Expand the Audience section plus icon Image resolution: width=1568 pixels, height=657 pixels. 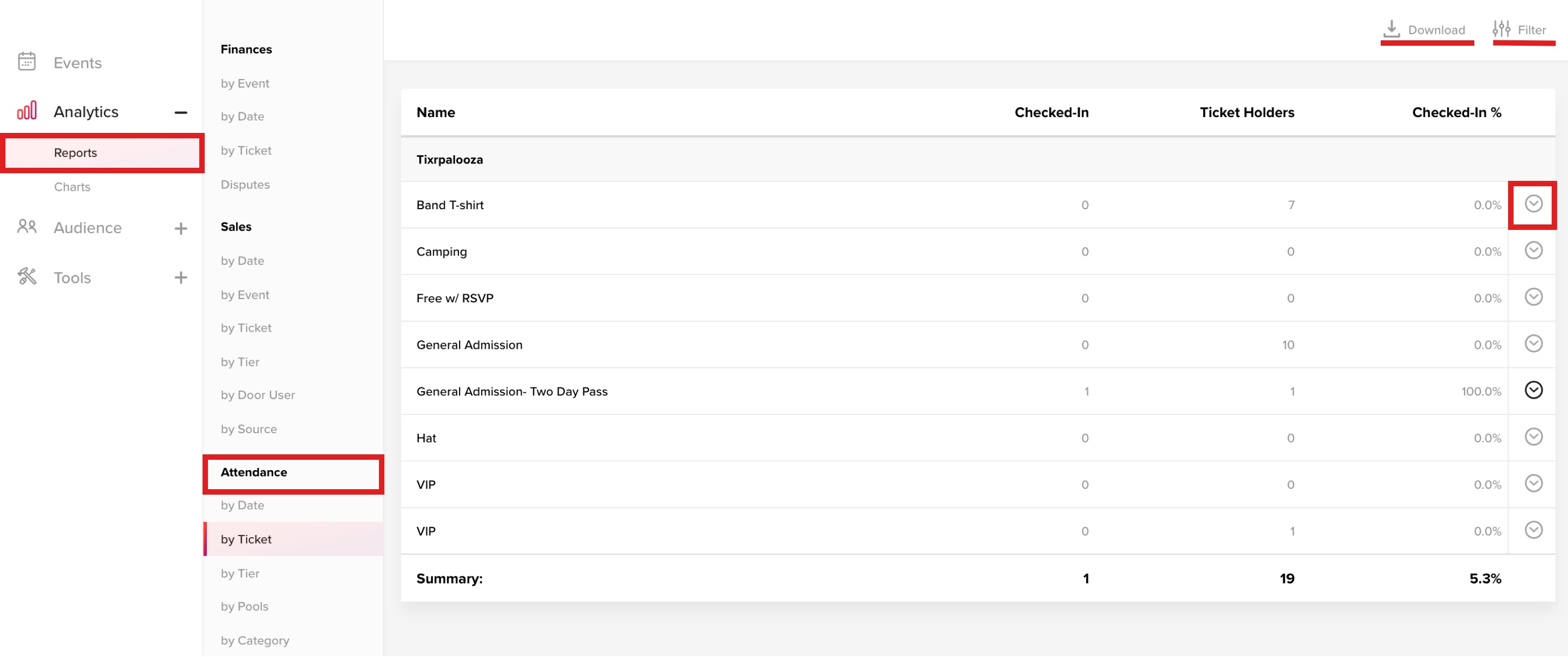tap(181, 229)
